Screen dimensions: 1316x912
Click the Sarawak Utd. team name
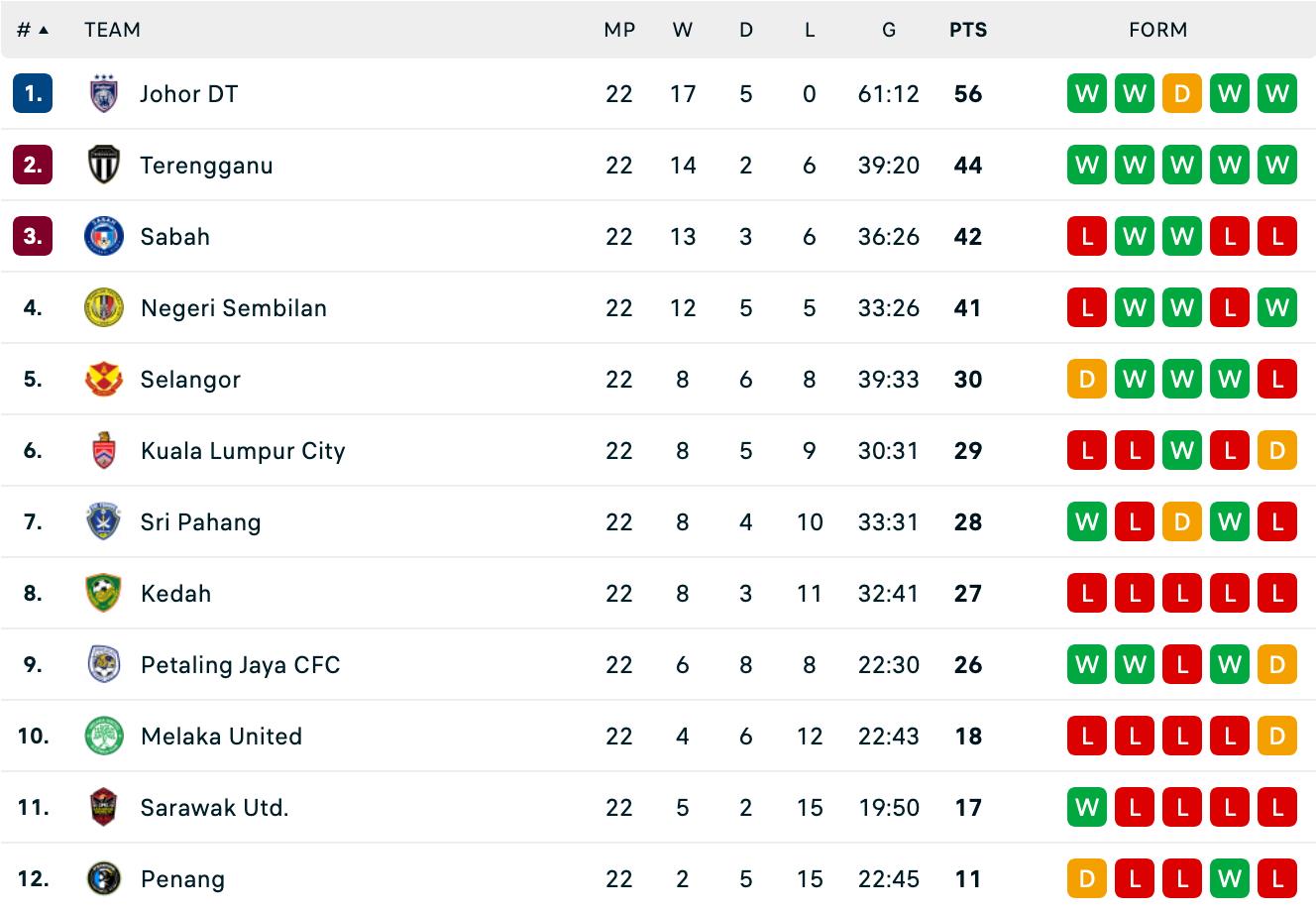coord(215,808)
